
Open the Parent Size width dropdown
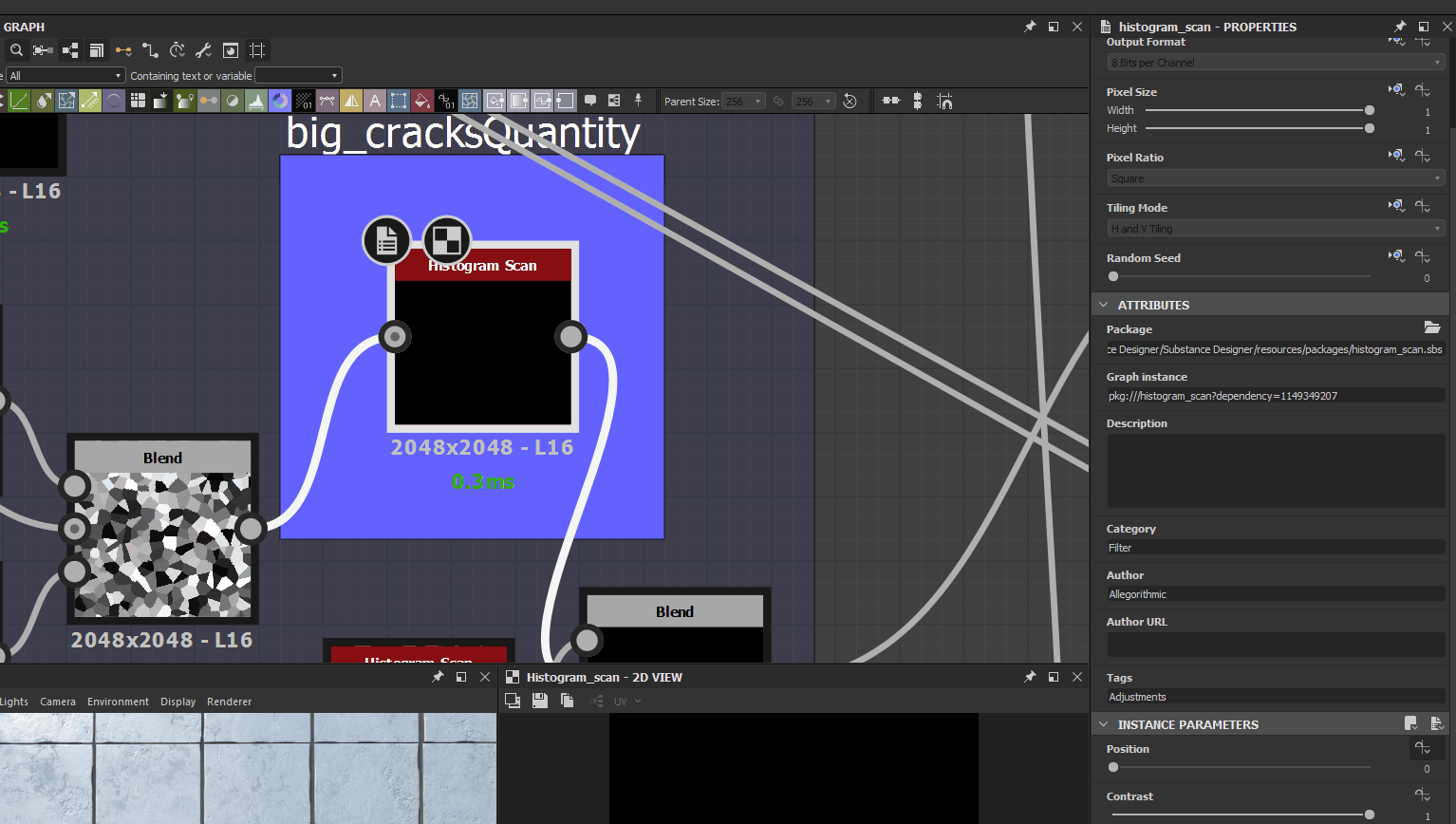click(743, 101)
